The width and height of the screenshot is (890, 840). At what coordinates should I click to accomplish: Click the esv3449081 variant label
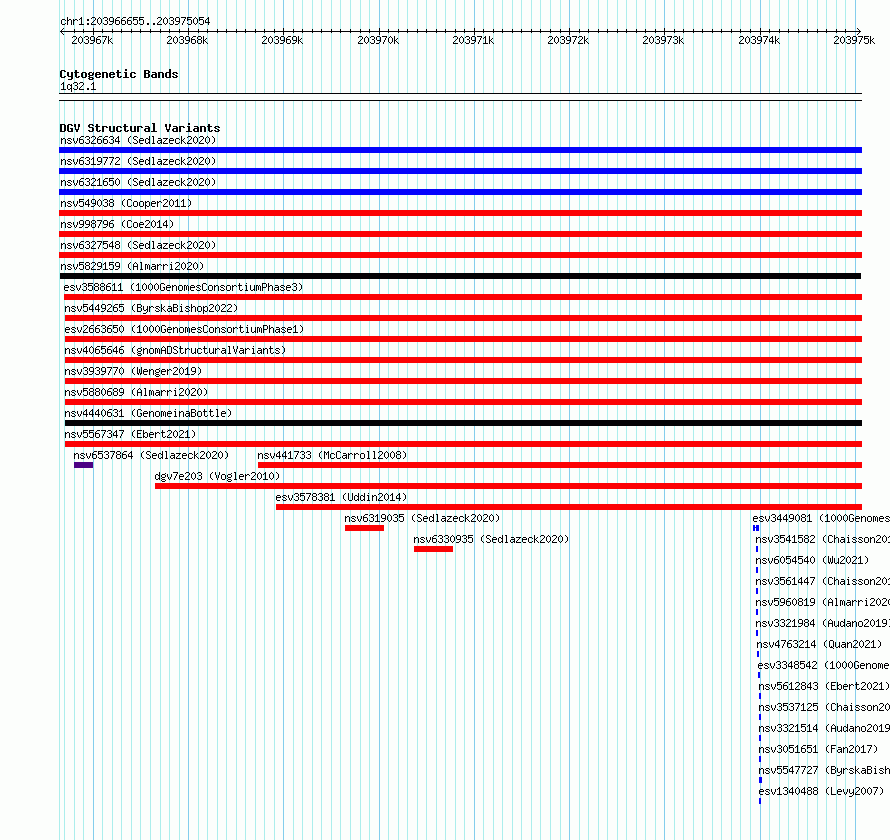click(821, 518)
